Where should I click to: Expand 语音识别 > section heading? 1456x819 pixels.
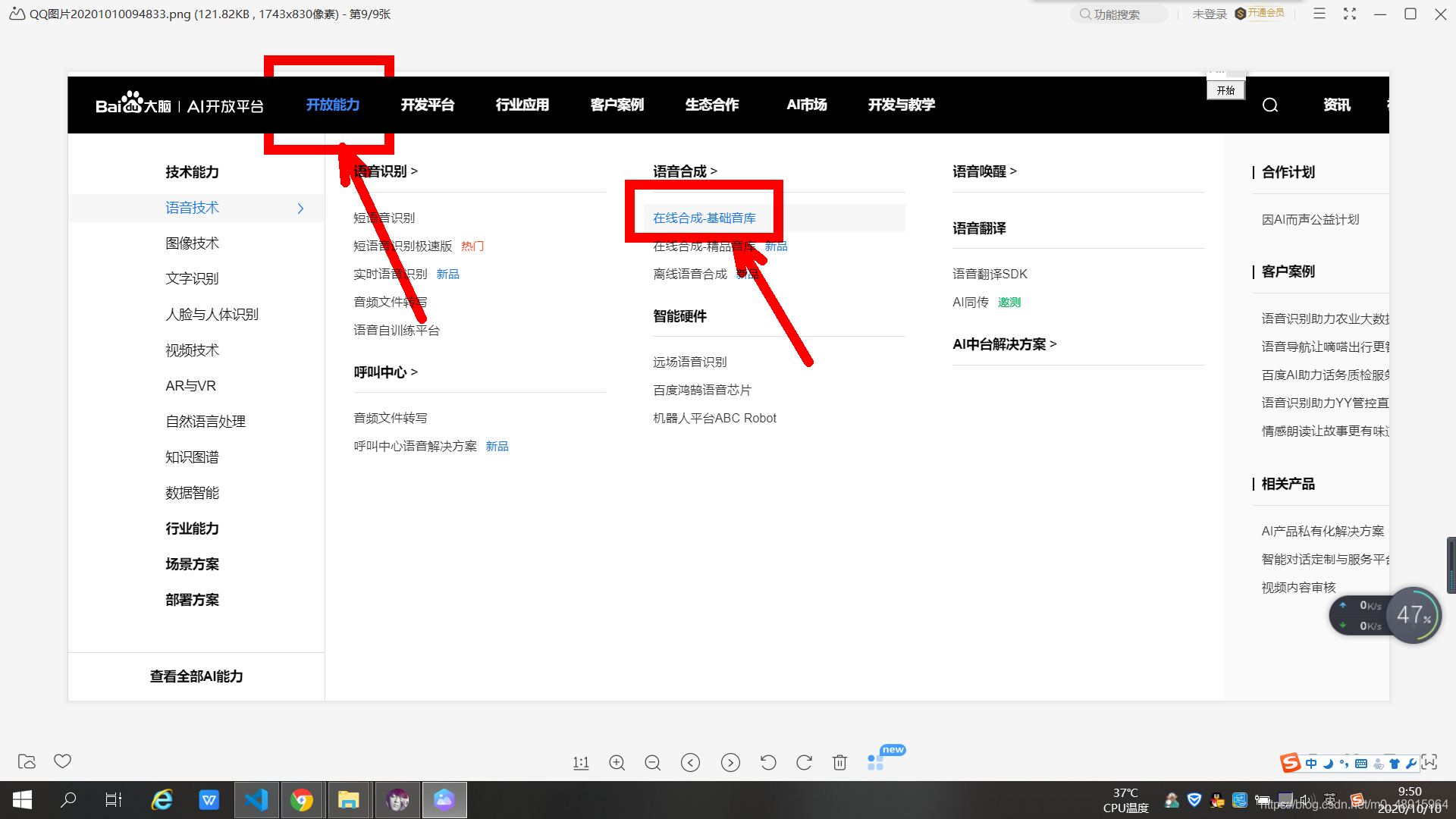pos(385,172)
